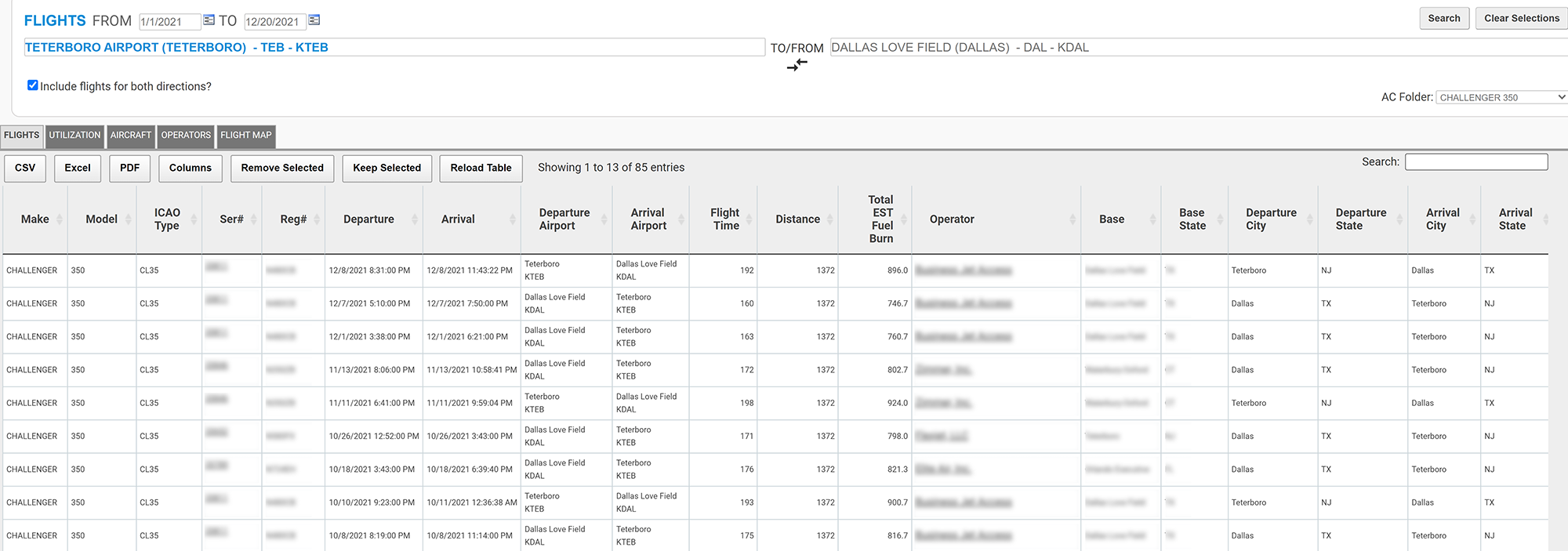Switch to the UTILIZATION tab
Viewport: 1568px width, 551px height.
point(74,136)
